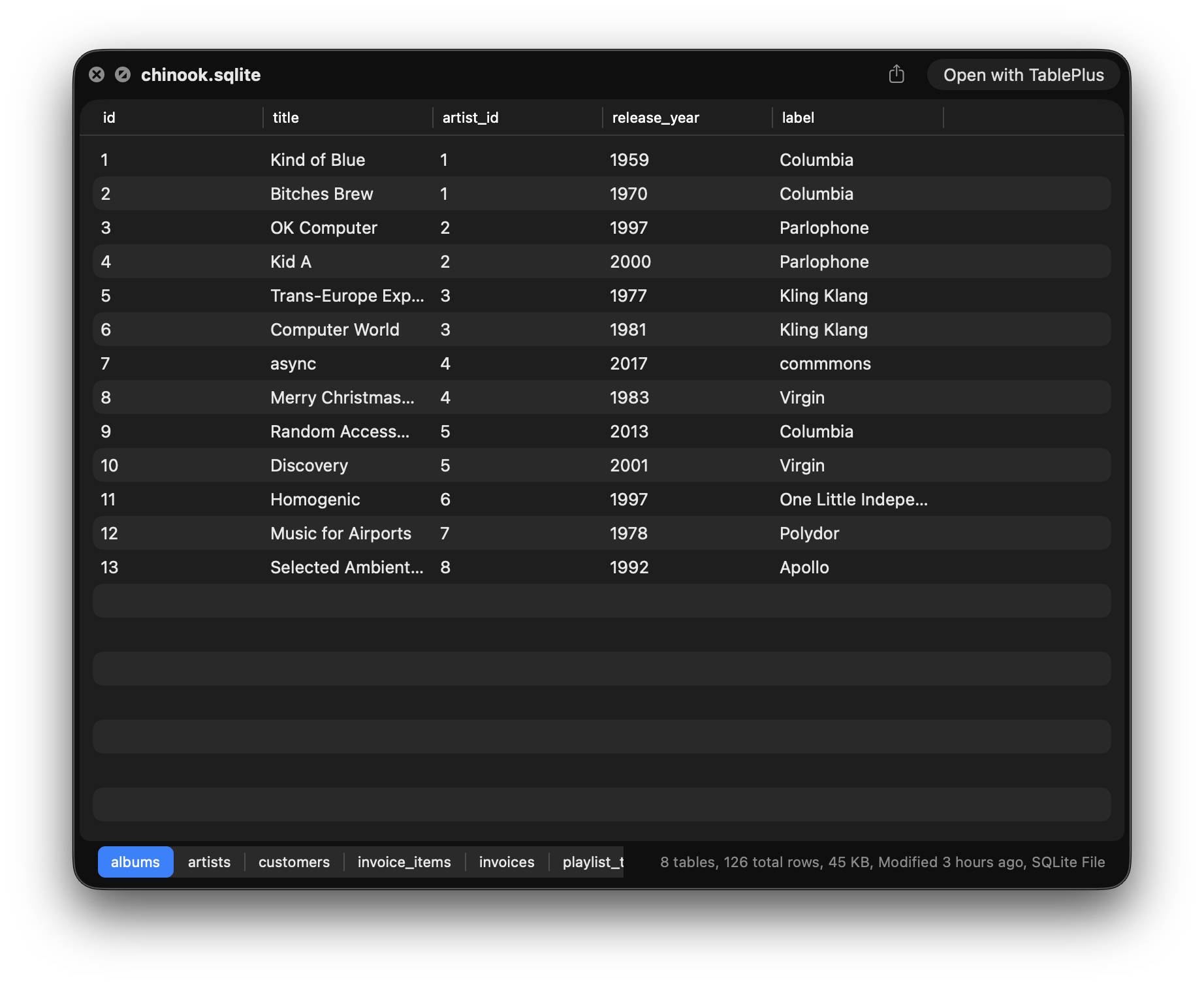Sort by the title column header

[285, 118]
